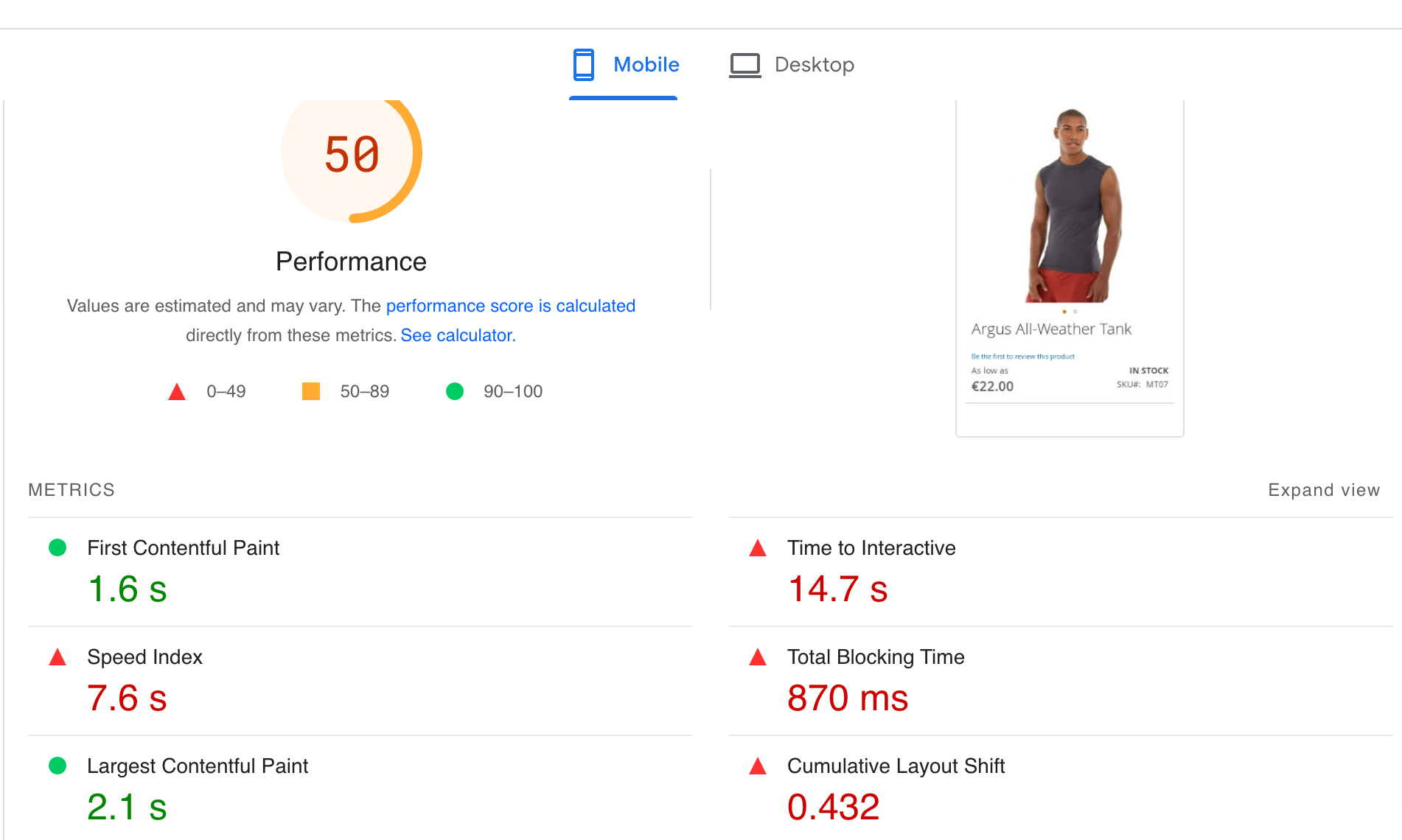Click the orange square 50–89 legend icon

pyautogui.click(x=310, y=391)
